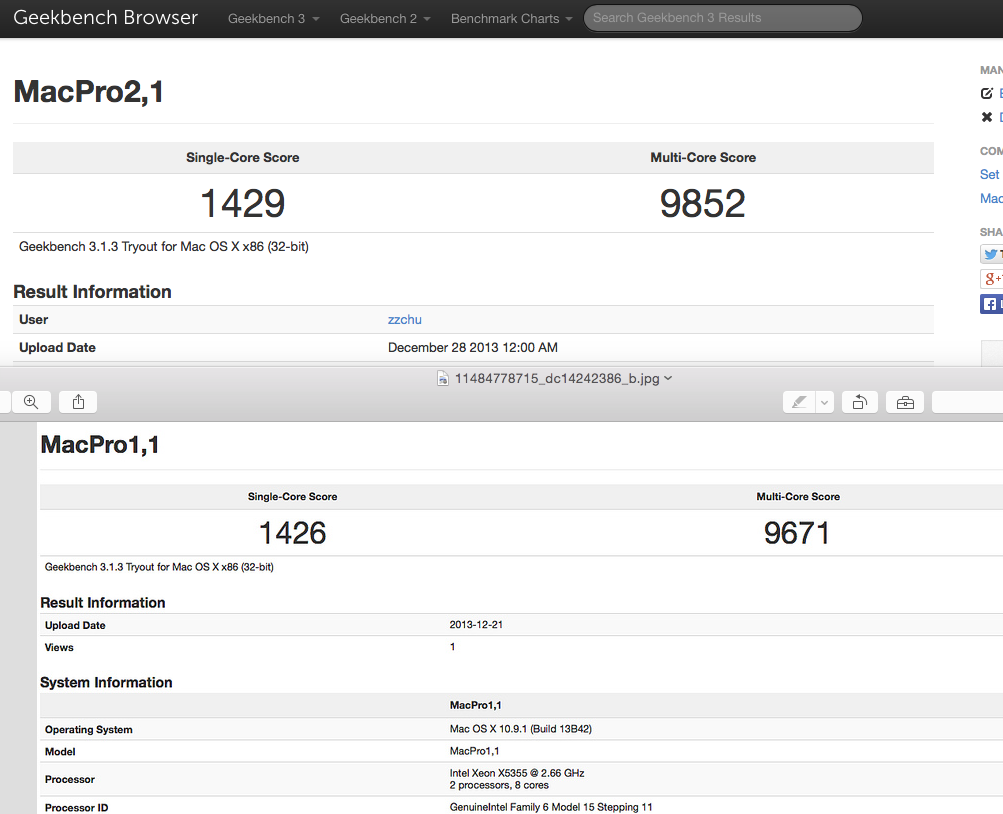This screenshot has width=1003, height=814.
Task: Click the Preview search field
Action: point(967,402)
